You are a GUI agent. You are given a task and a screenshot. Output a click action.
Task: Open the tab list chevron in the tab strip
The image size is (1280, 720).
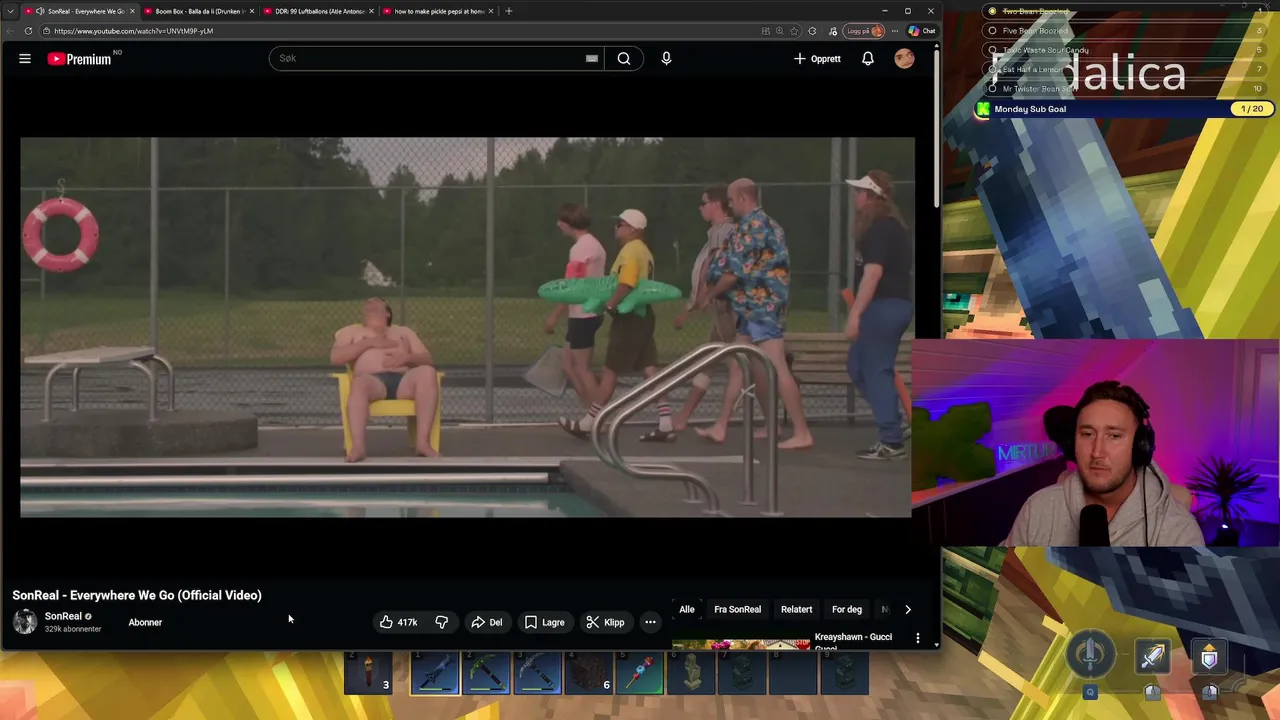10,11
